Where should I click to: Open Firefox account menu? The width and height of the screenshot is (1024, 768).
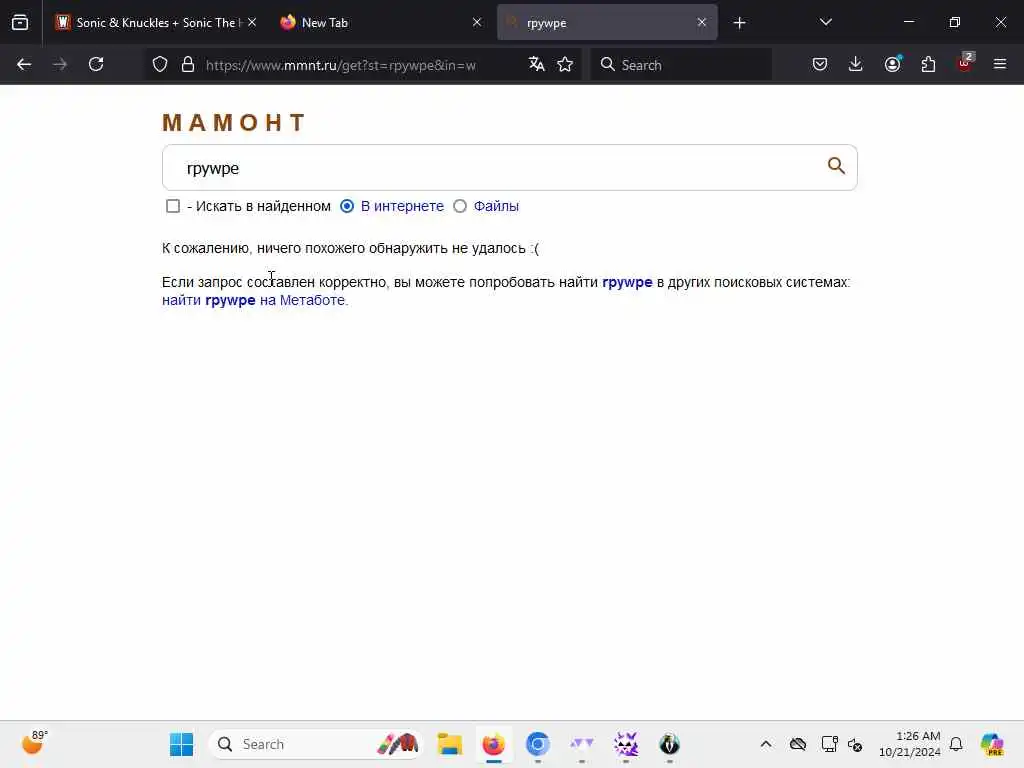click(x=892, y=64)
